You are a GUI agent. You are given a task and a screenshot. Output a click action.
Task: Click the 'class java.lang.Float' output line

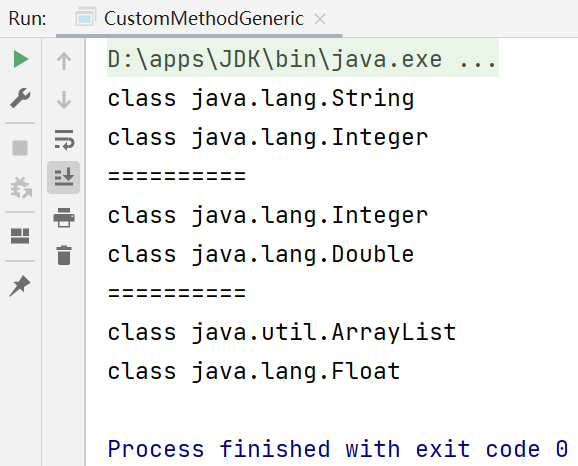coord(254,371)
